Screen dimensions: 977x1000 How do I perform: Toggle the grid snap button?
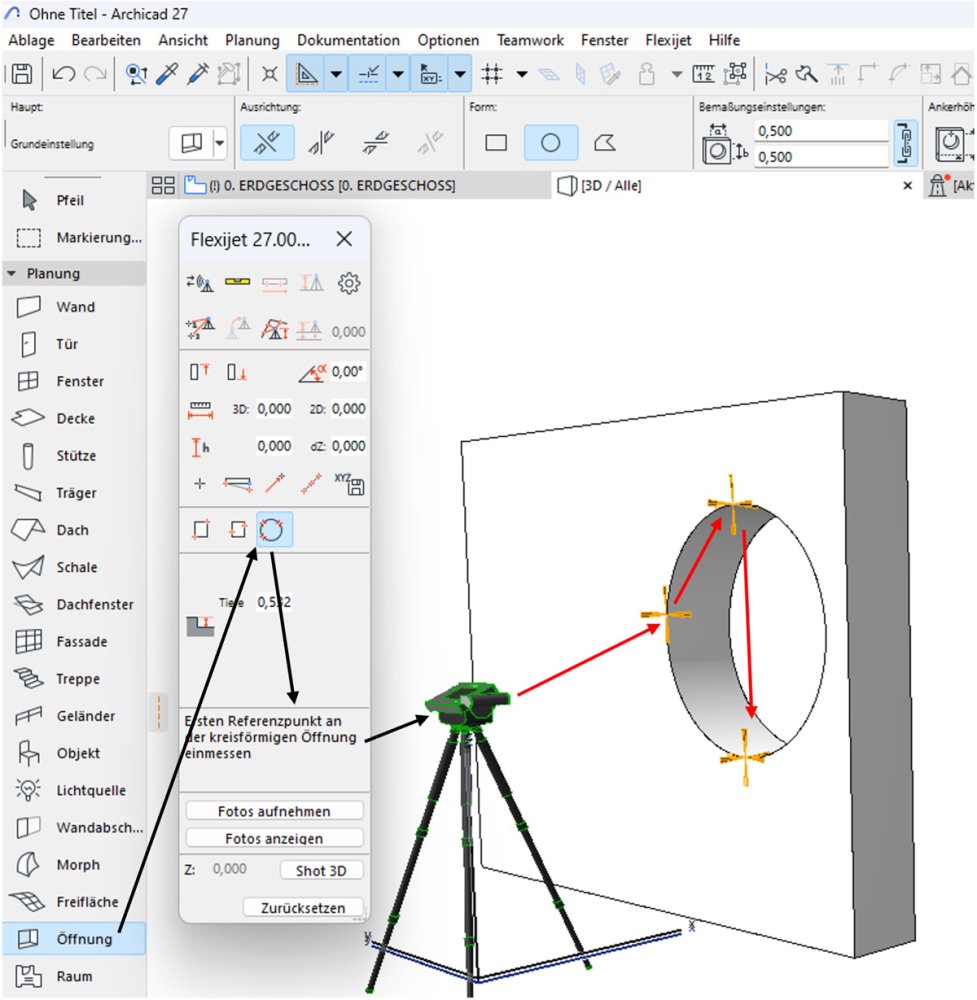pos(492,74)
